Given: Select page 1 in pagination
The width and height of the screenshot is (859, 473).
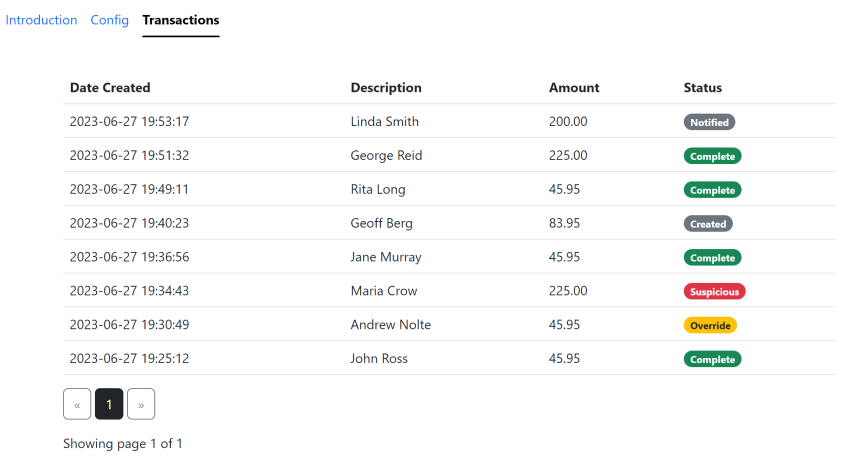Looking at the screenshot, I should point(109,404).
